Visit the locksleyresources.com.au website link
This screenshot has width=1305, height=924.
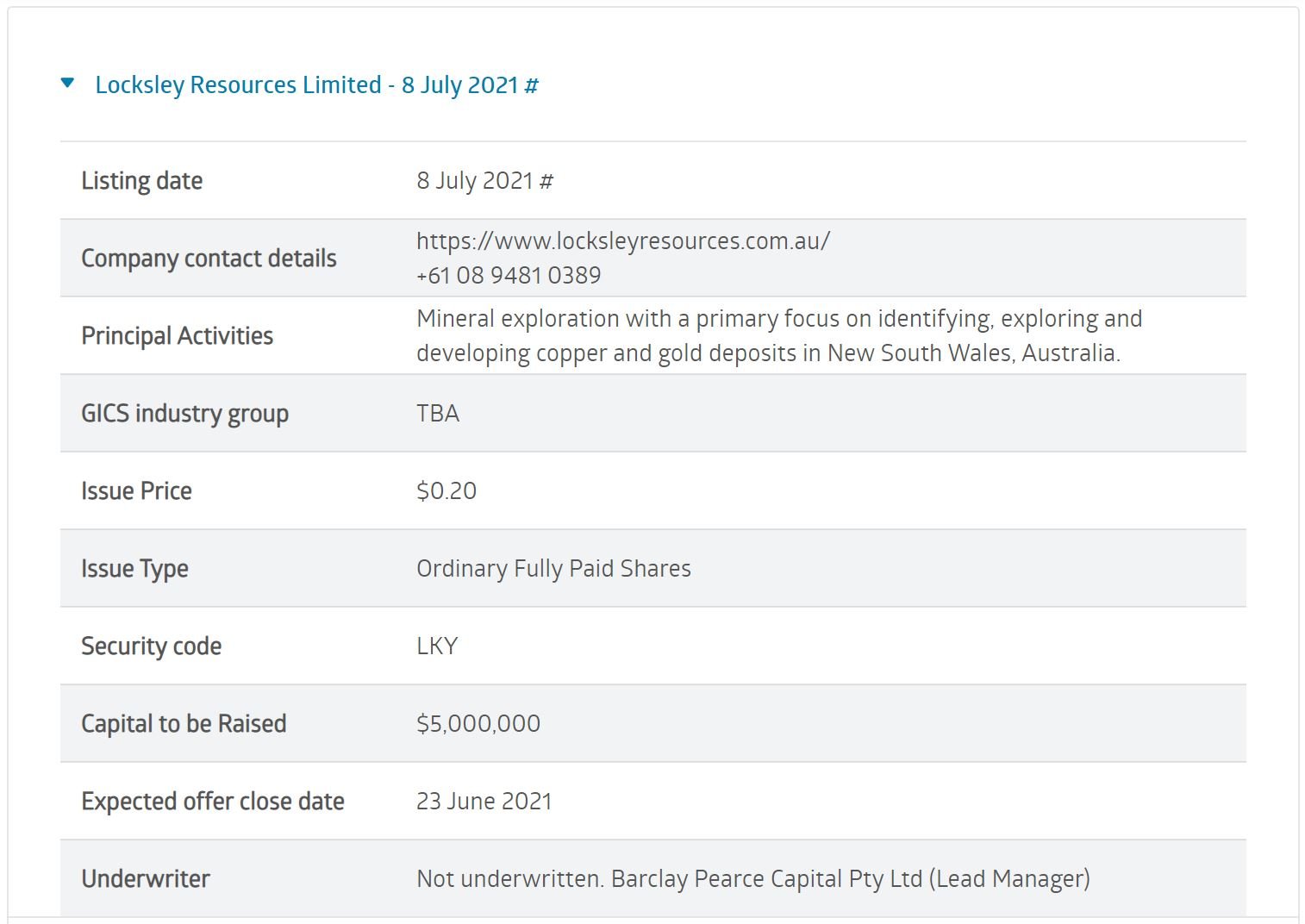[621, 241]
